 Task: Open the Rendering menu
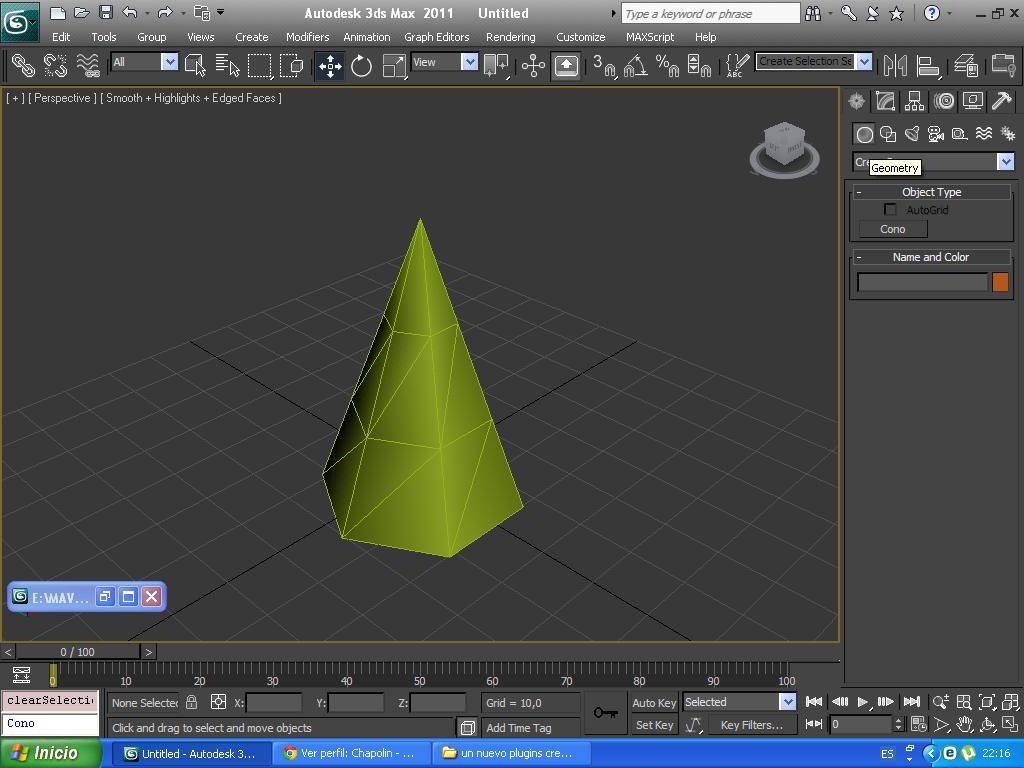(511, 37)
